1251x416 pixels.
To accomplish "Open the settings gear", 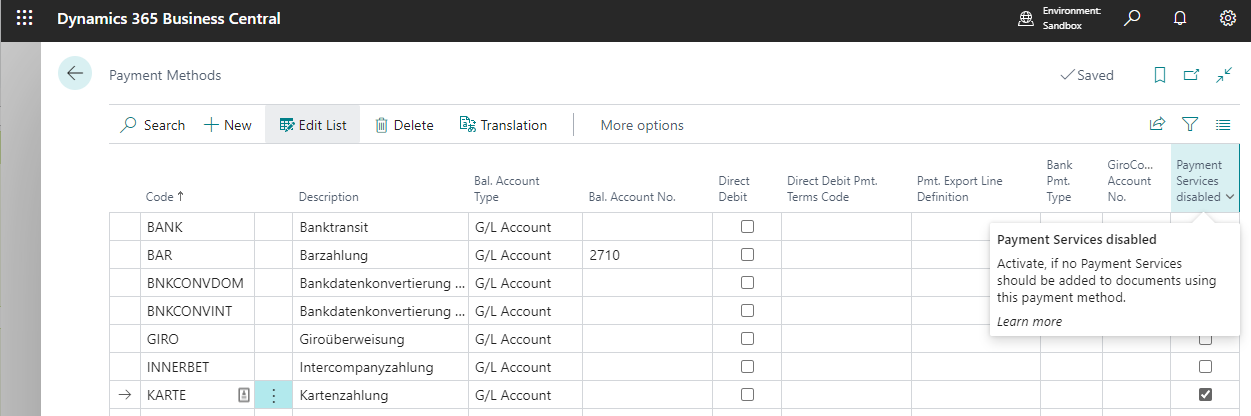I will [1228, 19].
